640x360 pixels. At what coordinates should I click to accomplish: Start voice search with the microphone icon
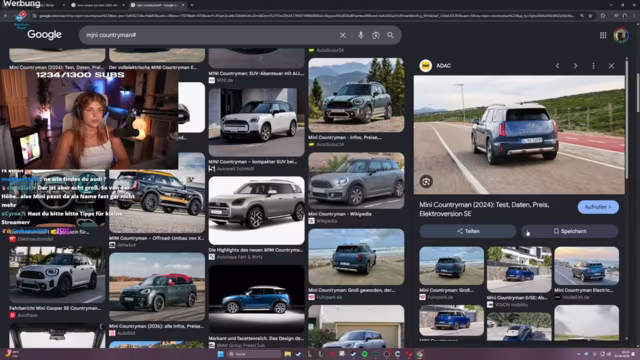(x=361, y=36)
